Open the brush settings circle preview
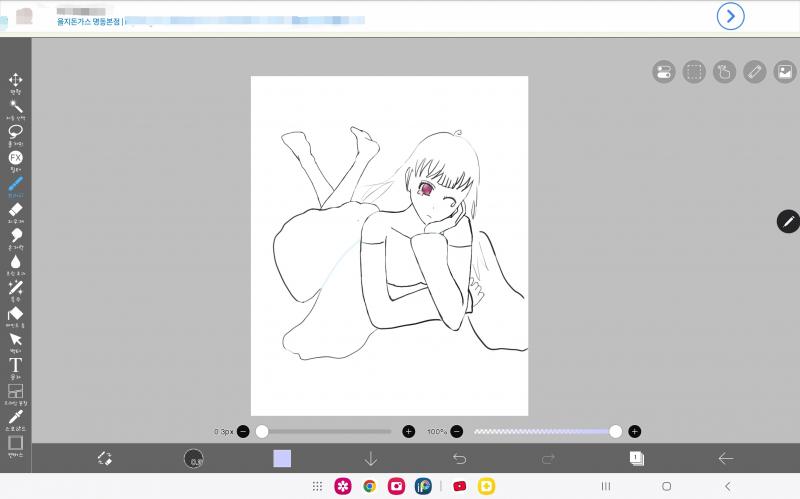The width and height of the screenshot is (800, 499). (194, 458)
